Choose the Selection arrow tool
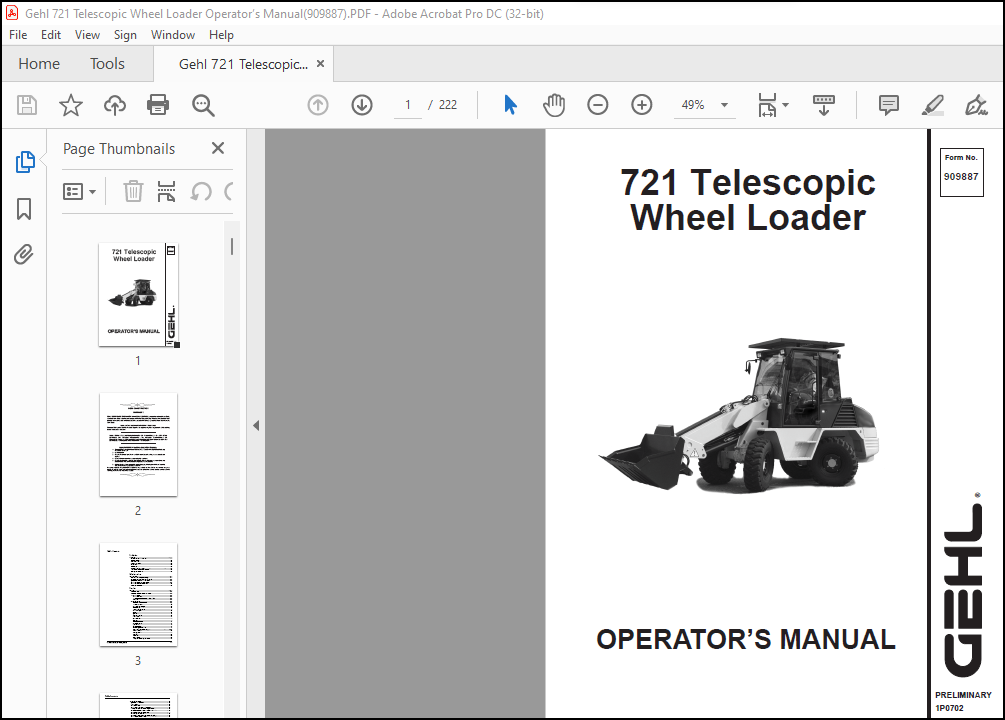The height and width of the screenshot is (720, 1005). tap(510, 105)
